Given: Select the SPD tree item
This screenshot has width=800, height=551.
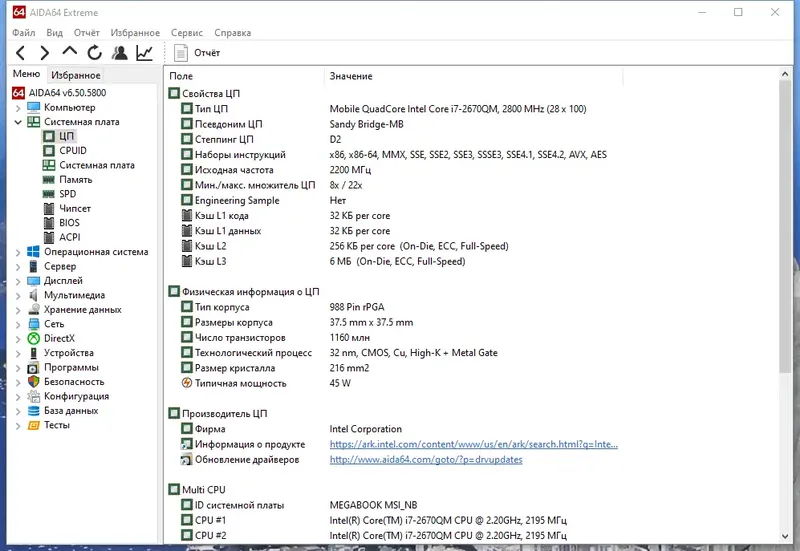Looking at the screenshot, I should [67, 194].
